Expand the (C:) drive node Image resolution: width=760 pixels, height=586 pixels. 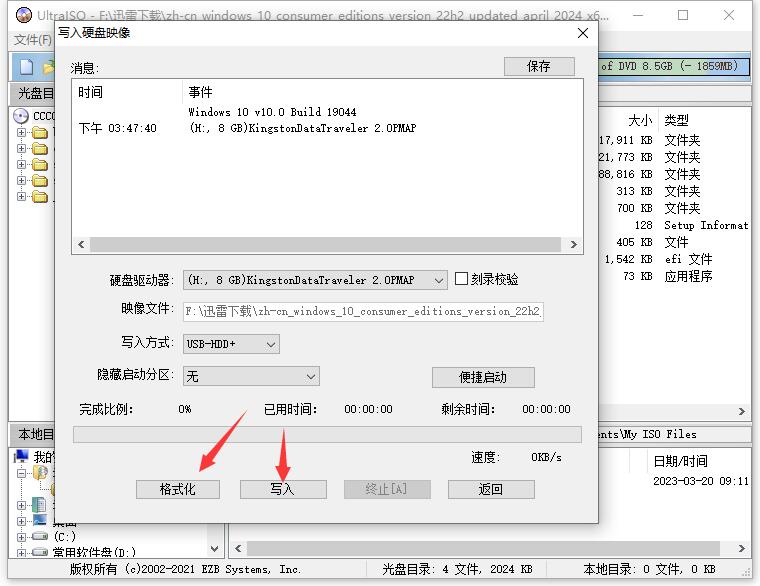pos(21,537)
